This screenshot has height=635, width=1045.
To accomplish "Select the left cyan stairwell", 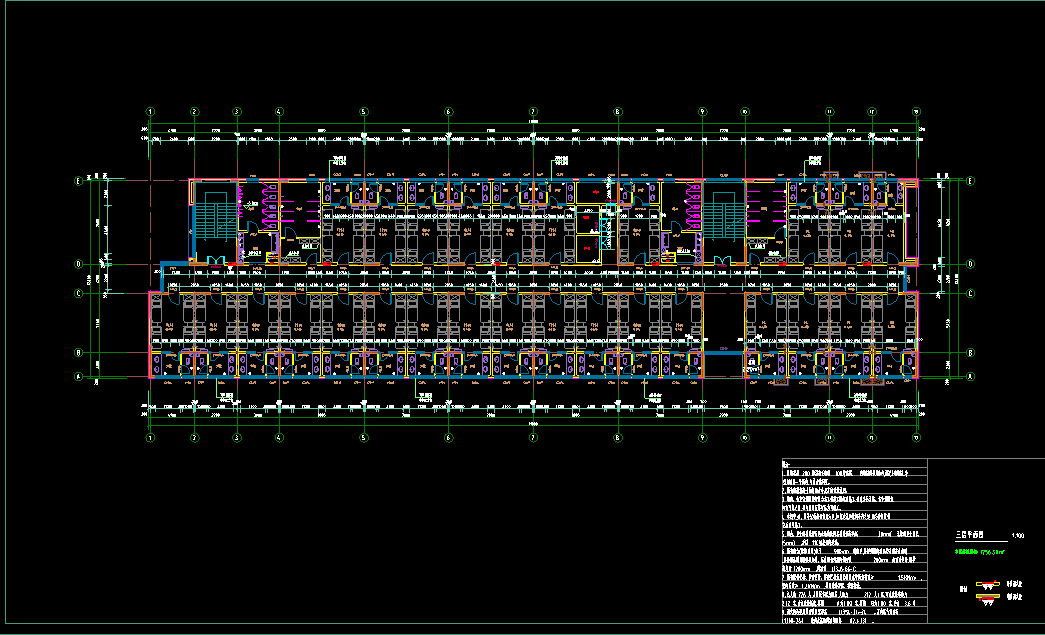I will click(214, 215).
